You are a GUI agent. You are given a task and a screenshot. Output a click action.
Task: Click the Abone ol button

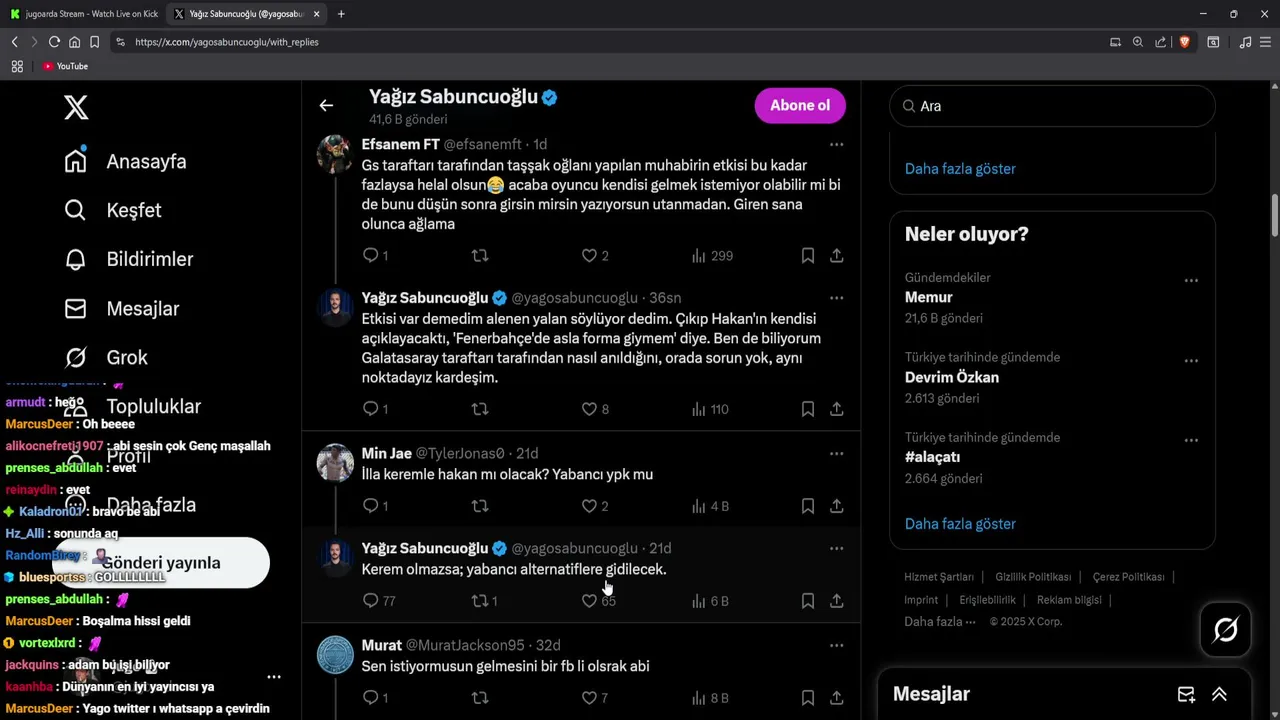tap(800, 105)
